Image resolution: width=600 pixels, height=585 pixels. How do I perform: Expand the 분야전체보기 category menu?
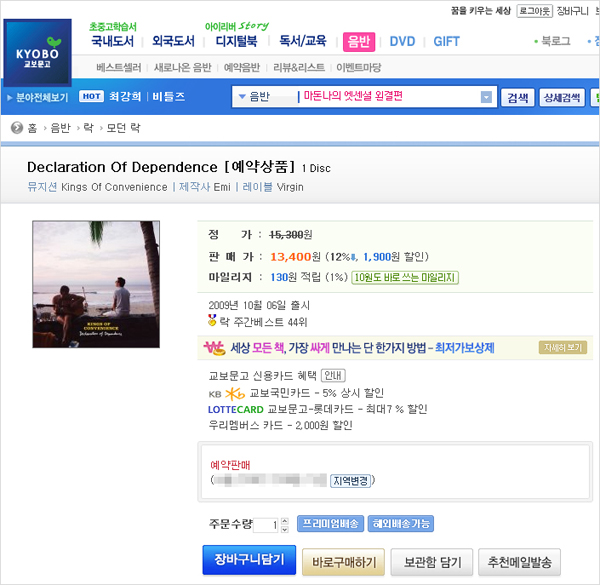(38, 98)
